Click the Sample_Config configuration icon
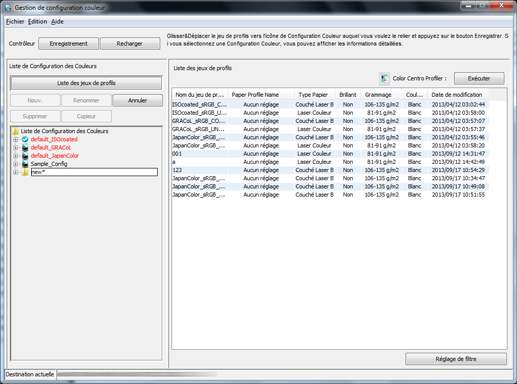This screenshot has width=517, height=384. point(25,164)
